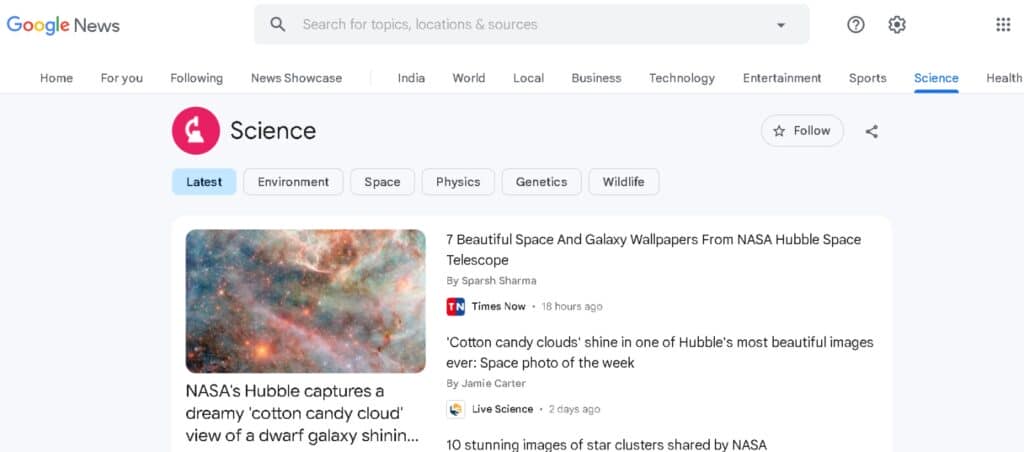Click the search magnifier icon
The image size is (1024, 452).
[x=279, y=24]
